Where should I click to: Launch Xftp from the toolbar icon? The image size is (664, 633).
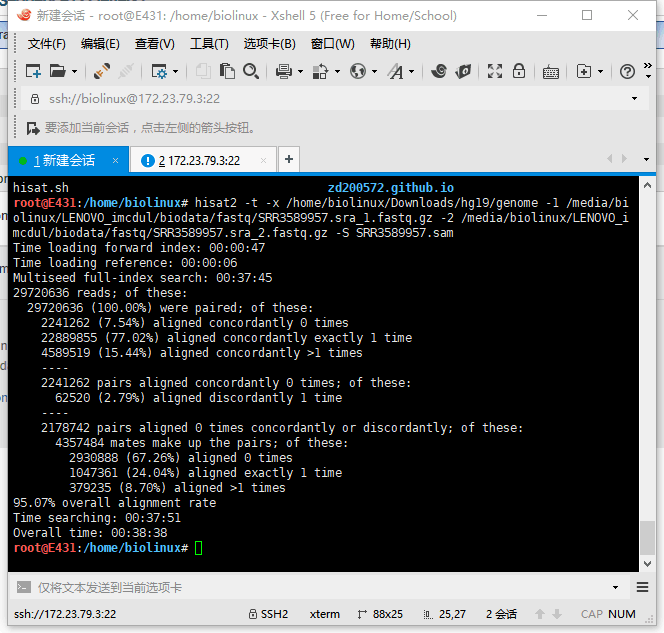pyautogui.click(x=439, y=71)
